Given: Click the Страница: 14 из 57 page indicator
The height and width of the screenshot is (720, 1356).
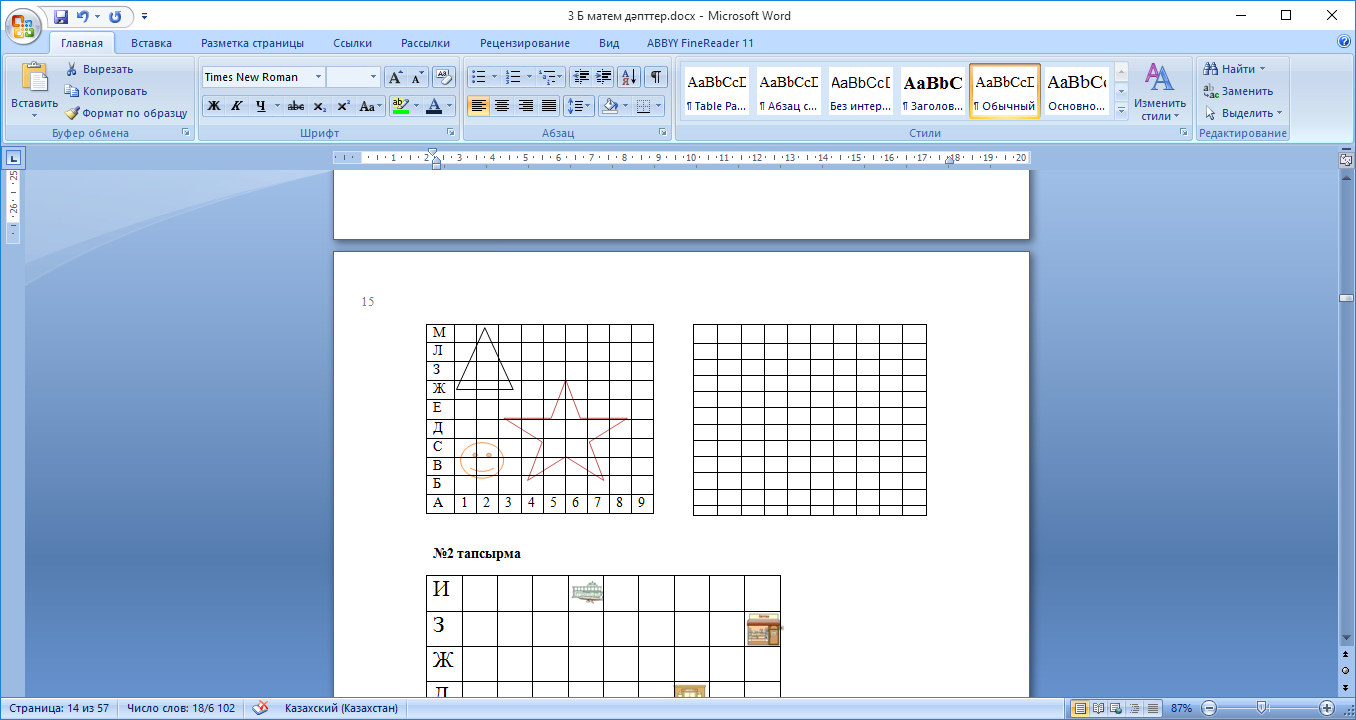Looking at the screenshot, I should coord(59,708).
